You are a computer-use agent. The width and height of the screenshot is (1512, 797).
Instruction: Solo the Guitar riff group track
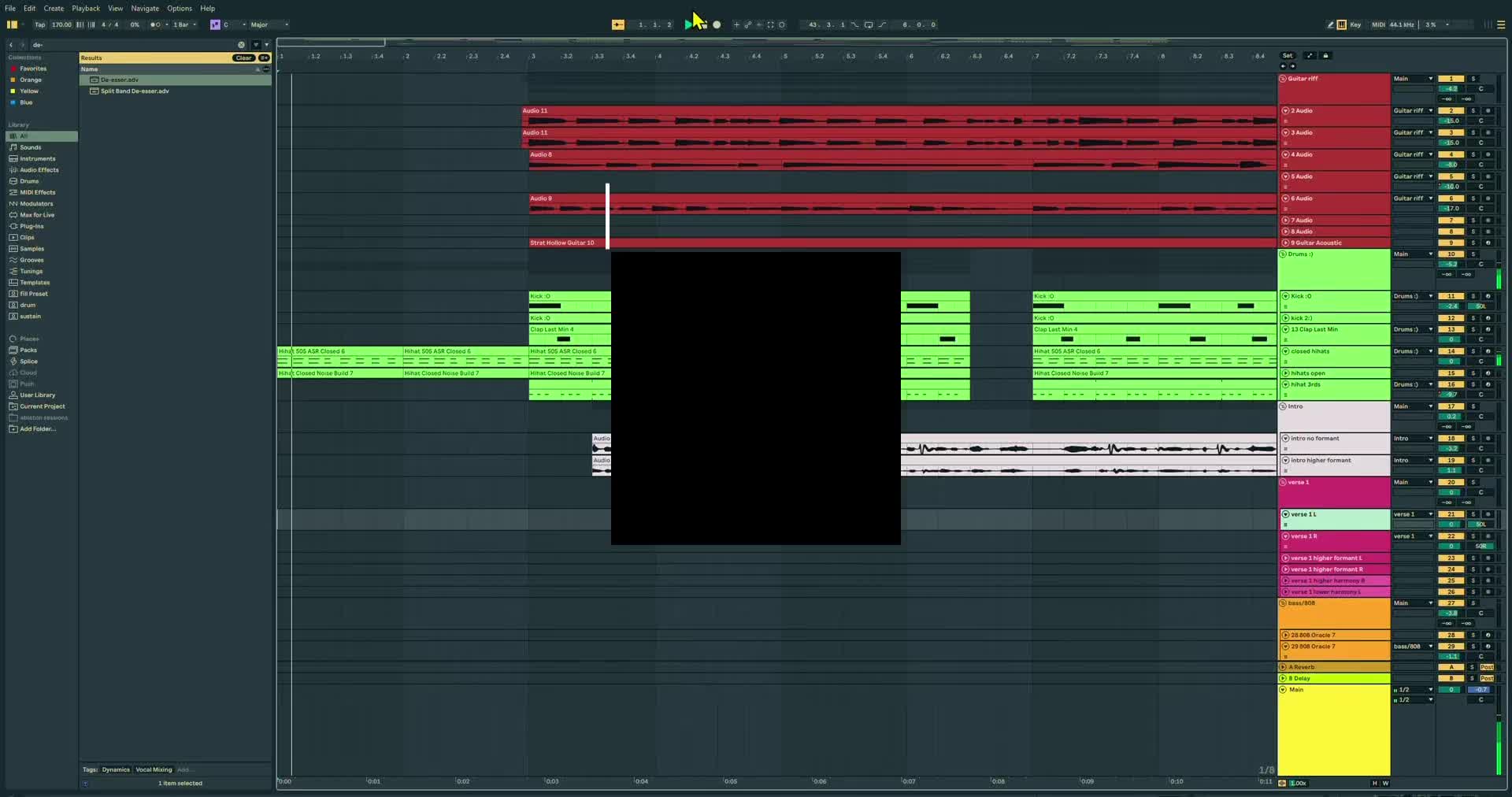tap(1473, 79)
